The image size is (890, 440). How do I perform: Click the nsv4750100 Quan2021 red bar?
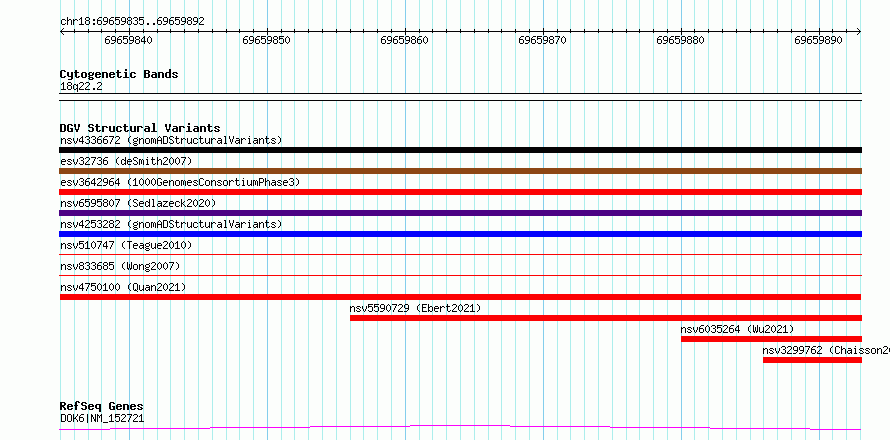coord(460,297)
